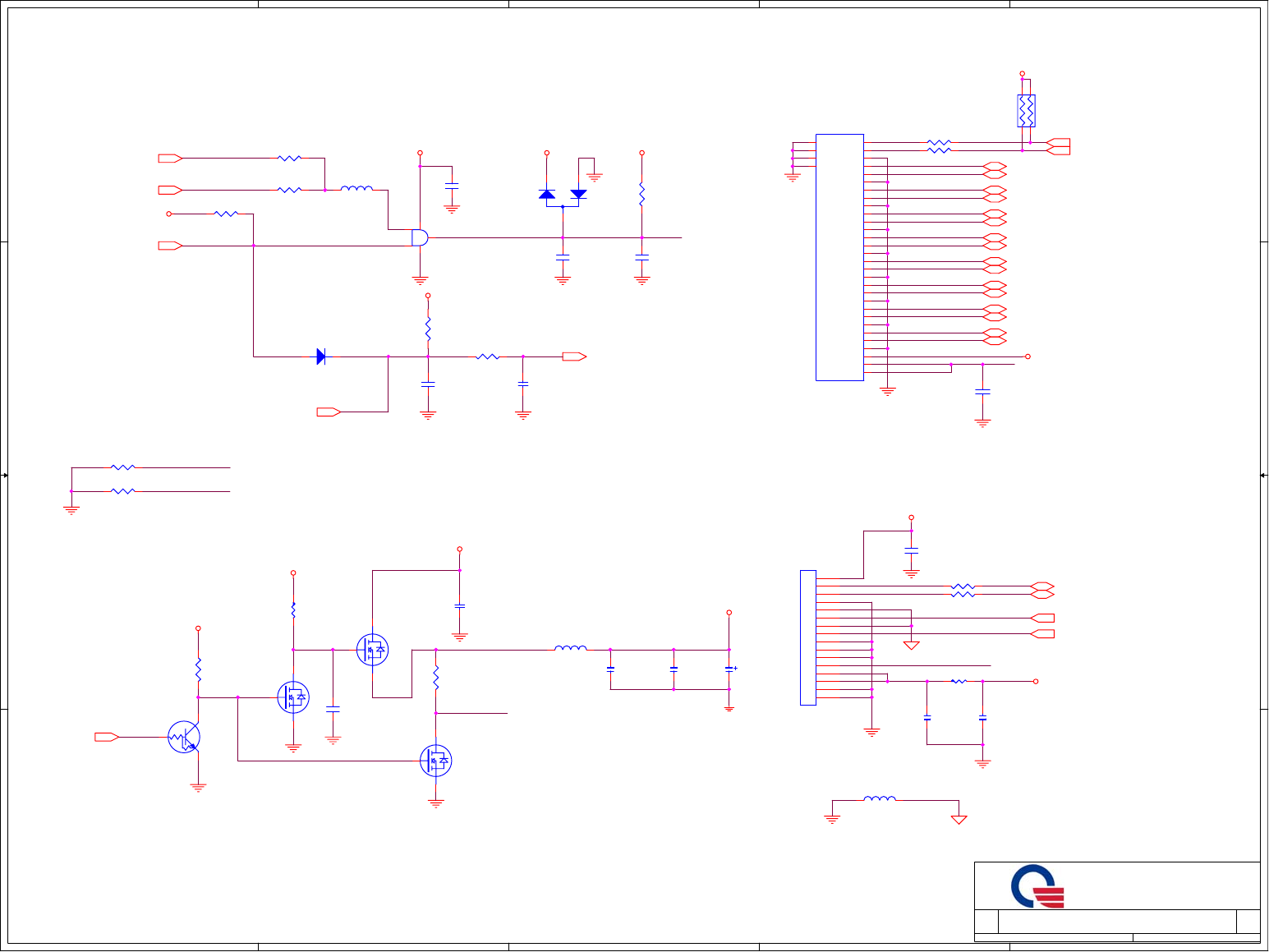Select the pair of upward-pointing blue diodes
The width and height of the screenshot is (1269, 952).
click(563, 194)
